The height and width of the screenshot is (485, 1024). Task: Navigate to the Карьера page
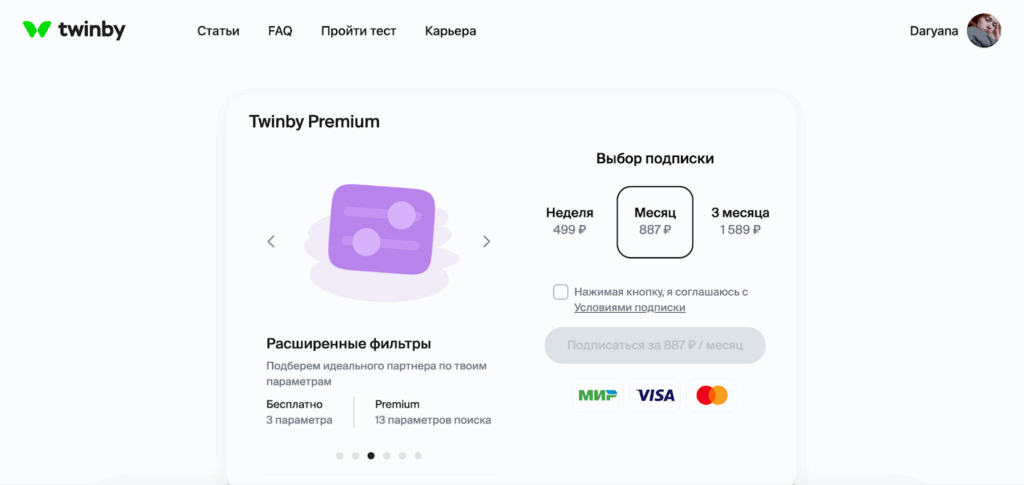[x=450, y=31]
